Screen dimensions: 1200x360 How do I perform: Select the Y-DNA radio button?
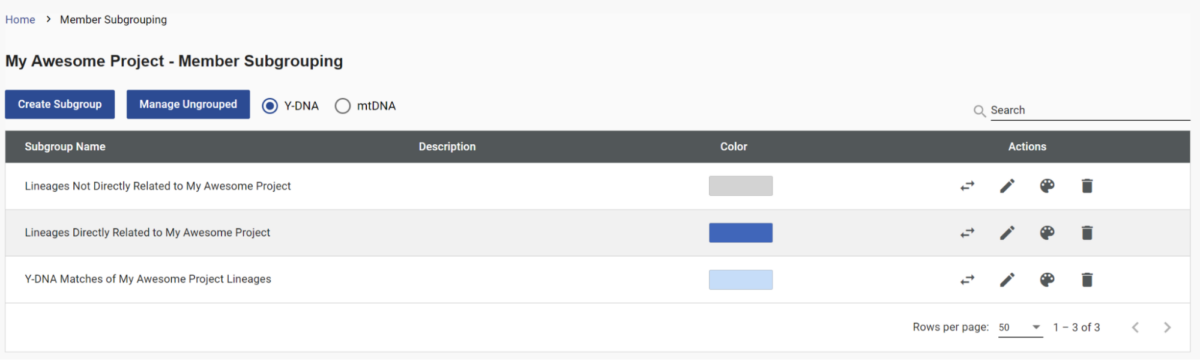pos(270,105)
